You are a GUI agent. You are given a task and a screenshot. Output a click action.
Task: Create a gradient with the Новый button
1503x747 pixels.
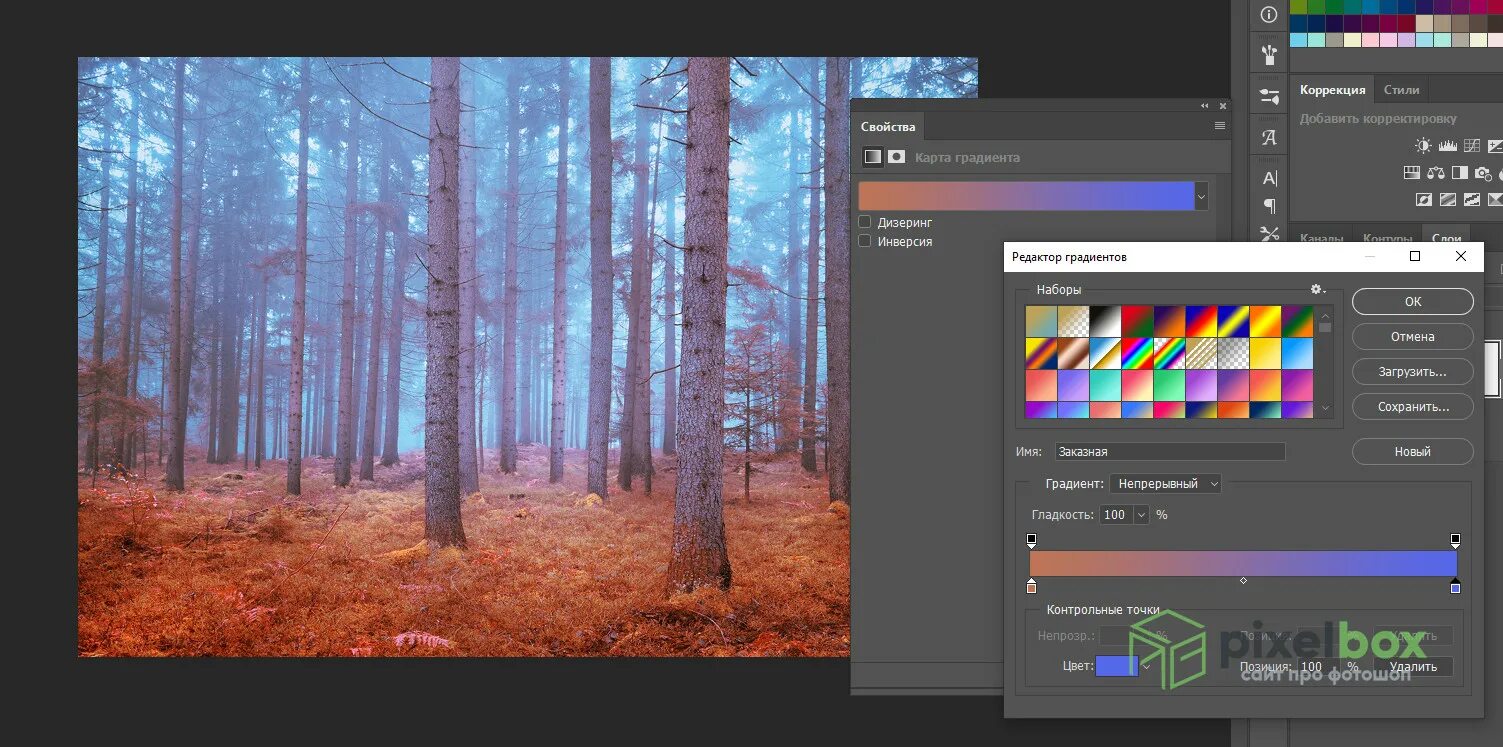pyautogui.click(x=1412, y=451)
